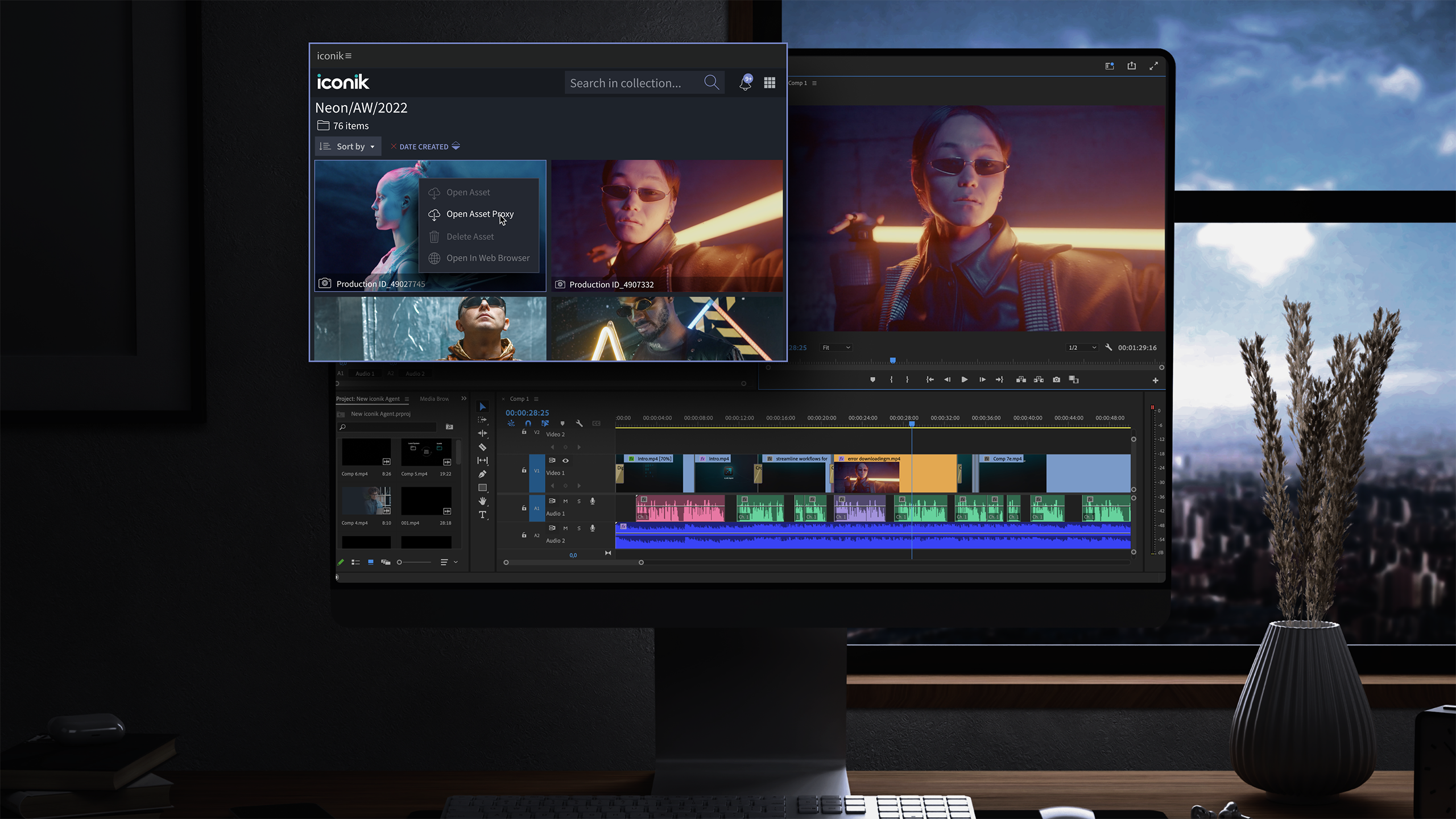Click the Ripple Edit tool

(482, 433)
